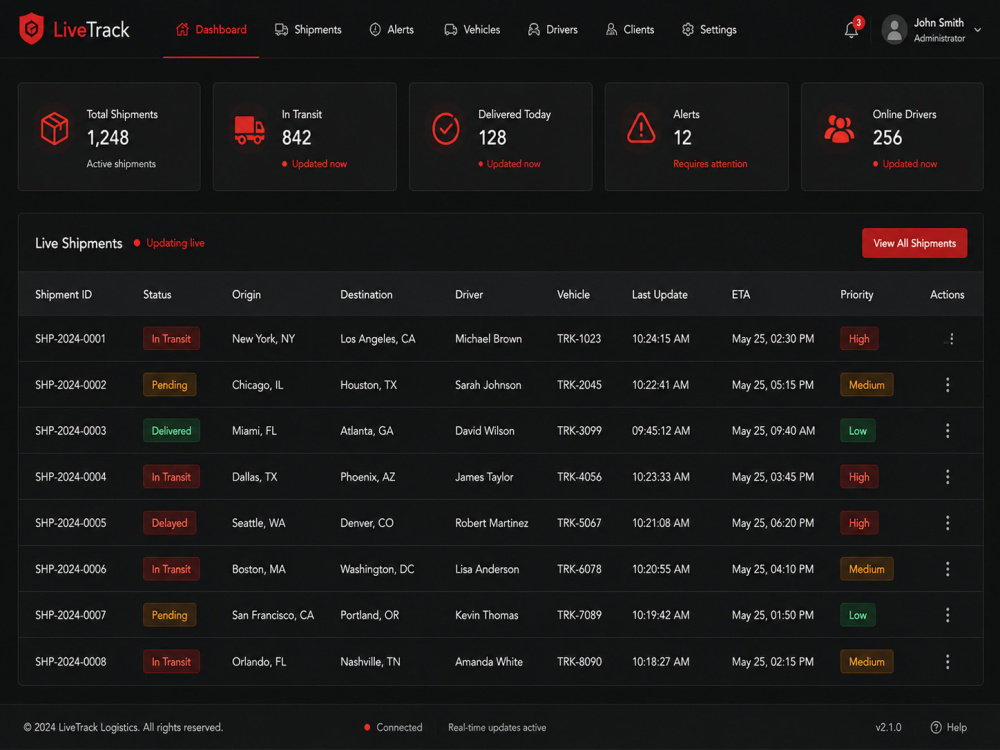Open the Settings menu item
1000x750 pixels.
point(709,30)
